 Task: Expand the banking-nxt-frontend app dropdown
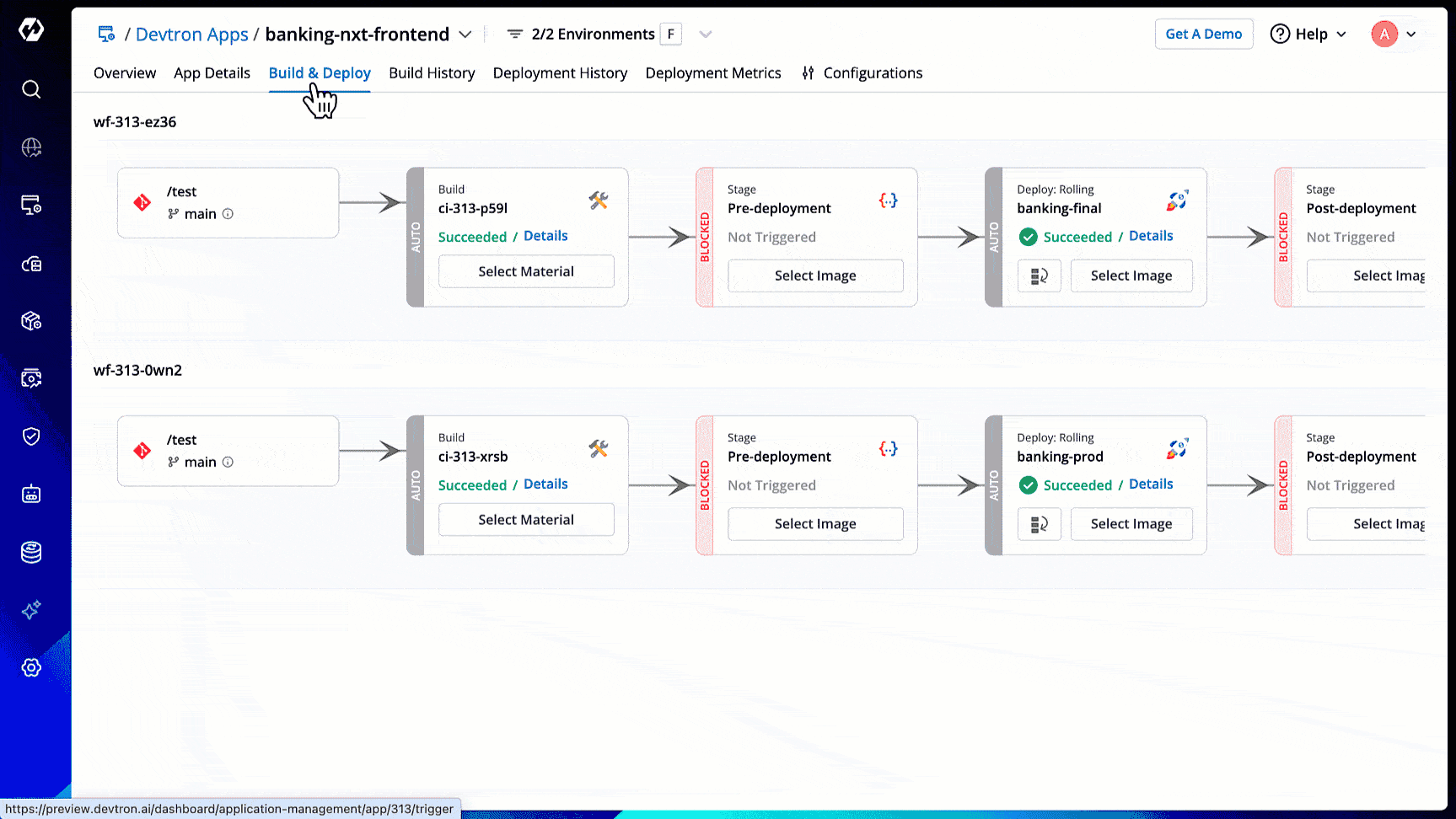[x=465, y=35]
